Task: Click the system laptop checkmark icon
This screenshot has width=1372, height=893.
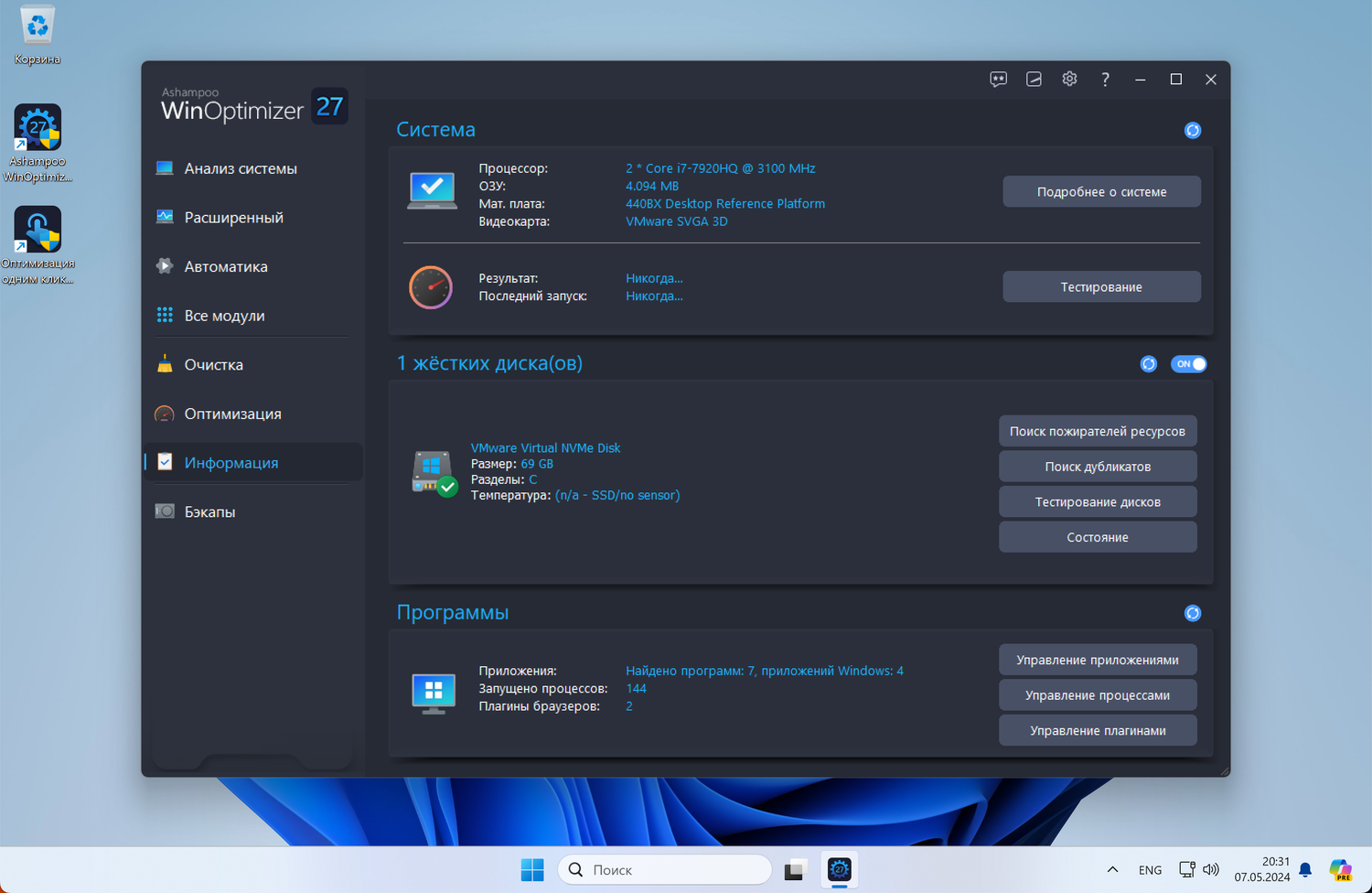Action: point(433,191)
